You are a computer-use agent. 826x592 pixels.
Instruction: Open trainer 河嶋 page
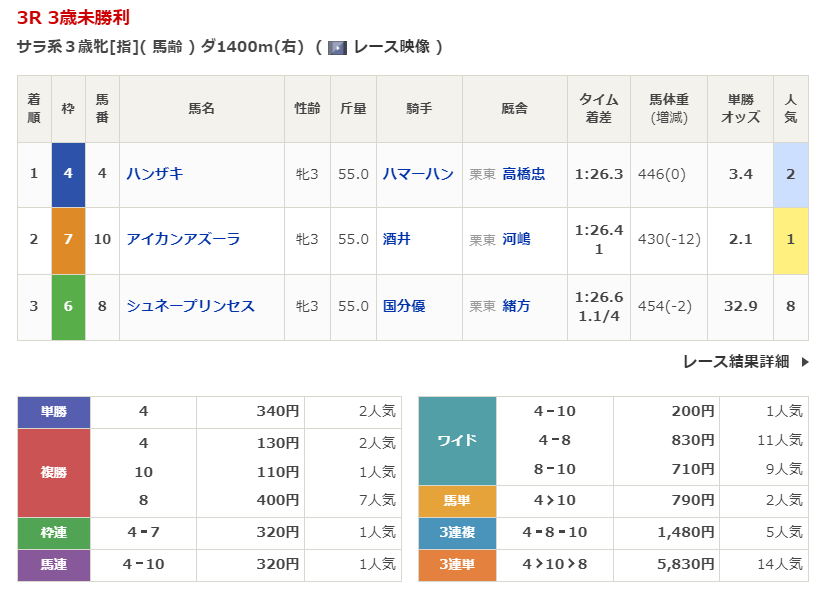click(x=516, y=240)
